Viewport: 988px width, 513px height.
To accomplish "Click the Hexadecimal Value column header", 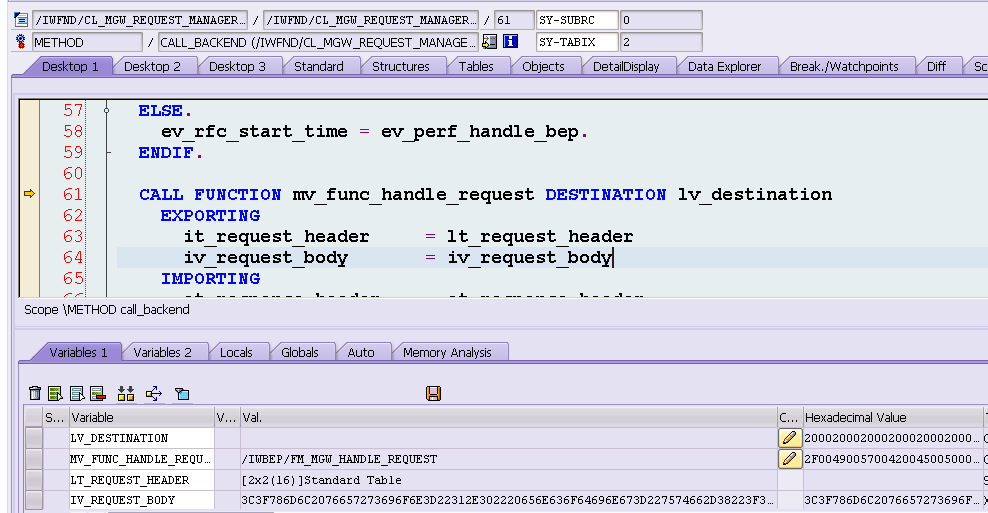I will (892, 417).
